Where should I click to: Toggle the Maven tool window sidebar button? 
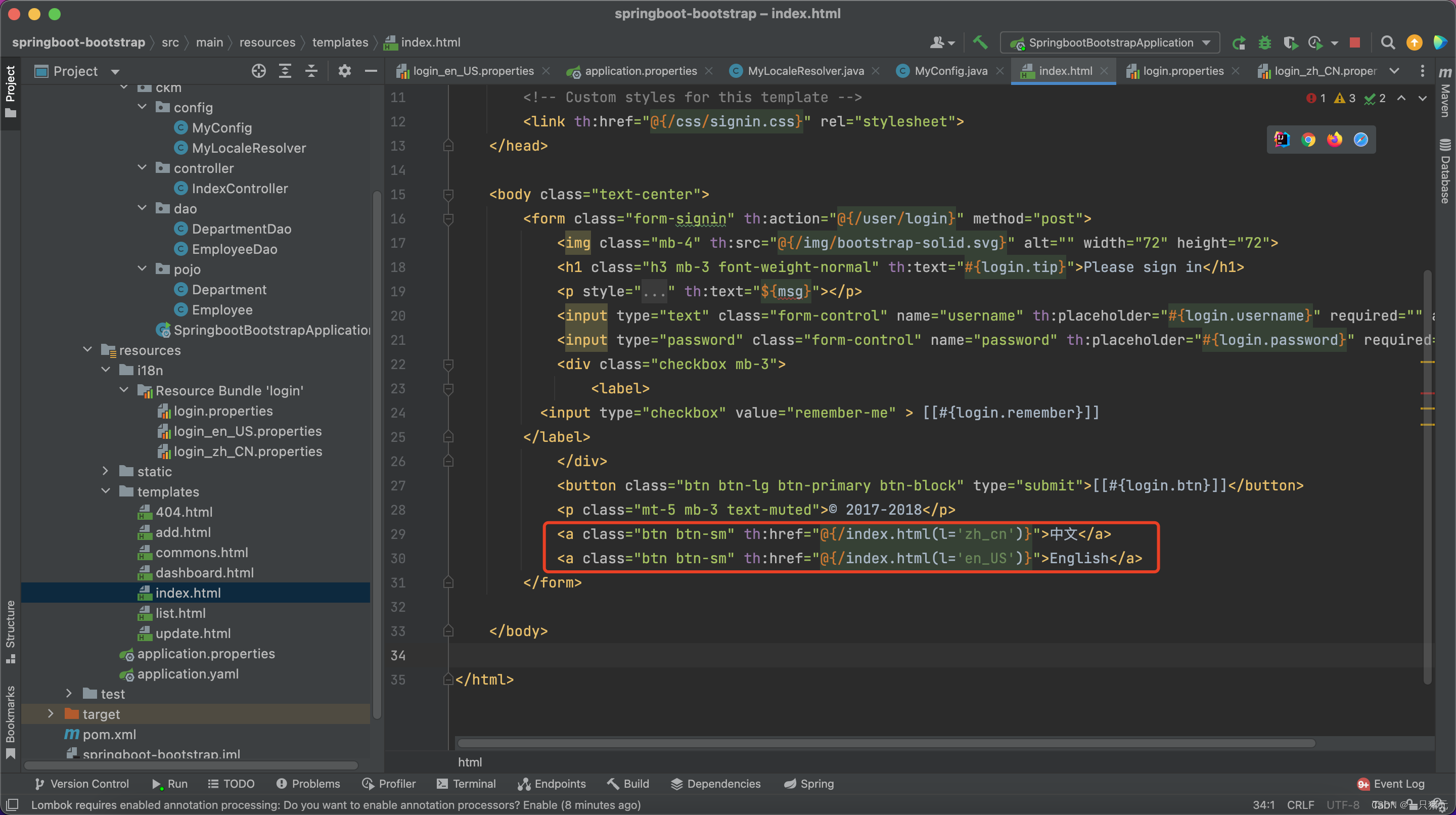point(1445,93)
